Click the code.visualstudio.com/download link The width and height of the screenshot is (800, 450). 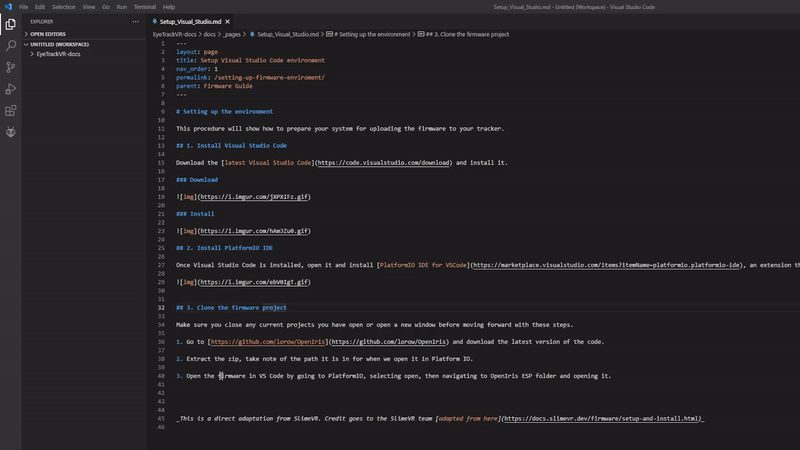pyautogui.click(x=383, y=163)
